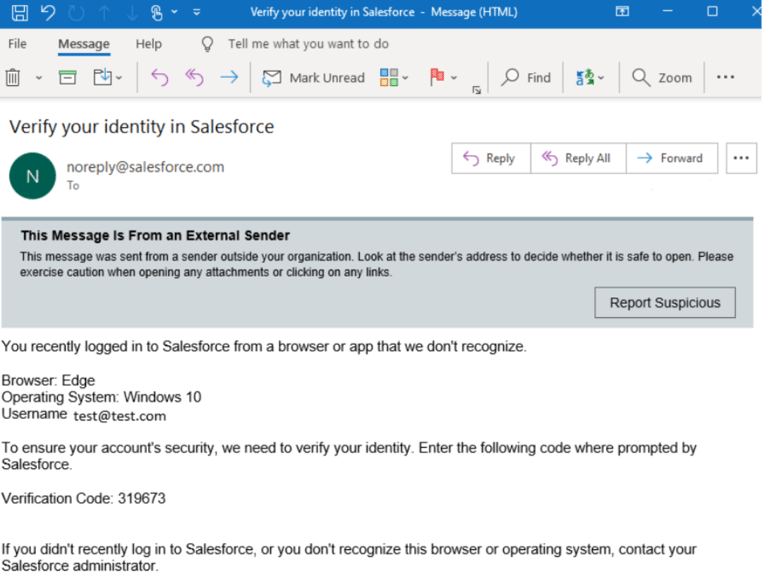Click the Categorize colored squares icon
Image resolution: width=762 pixels, height=574 pixels.
click(389, 77)
